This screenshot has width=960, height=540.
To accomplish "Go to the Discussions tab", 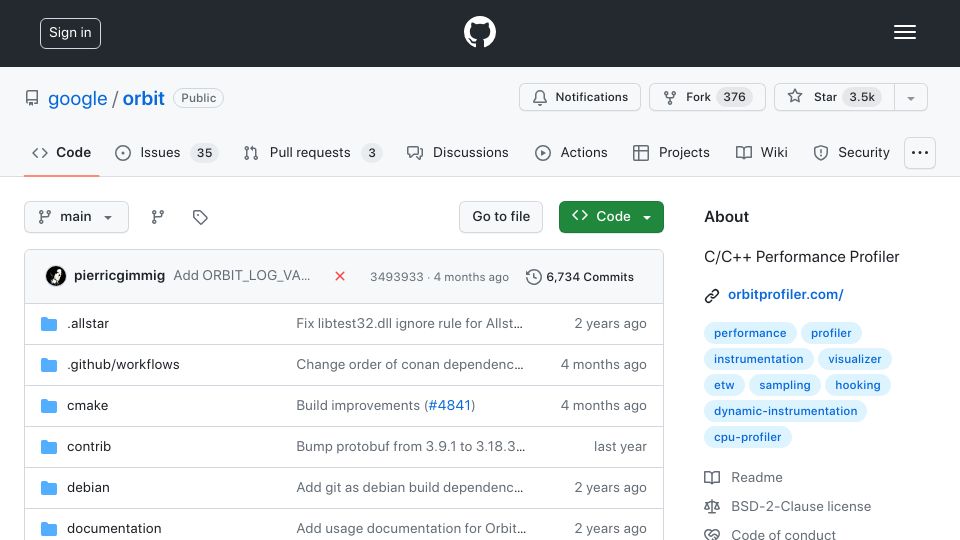I will (457, 152).
